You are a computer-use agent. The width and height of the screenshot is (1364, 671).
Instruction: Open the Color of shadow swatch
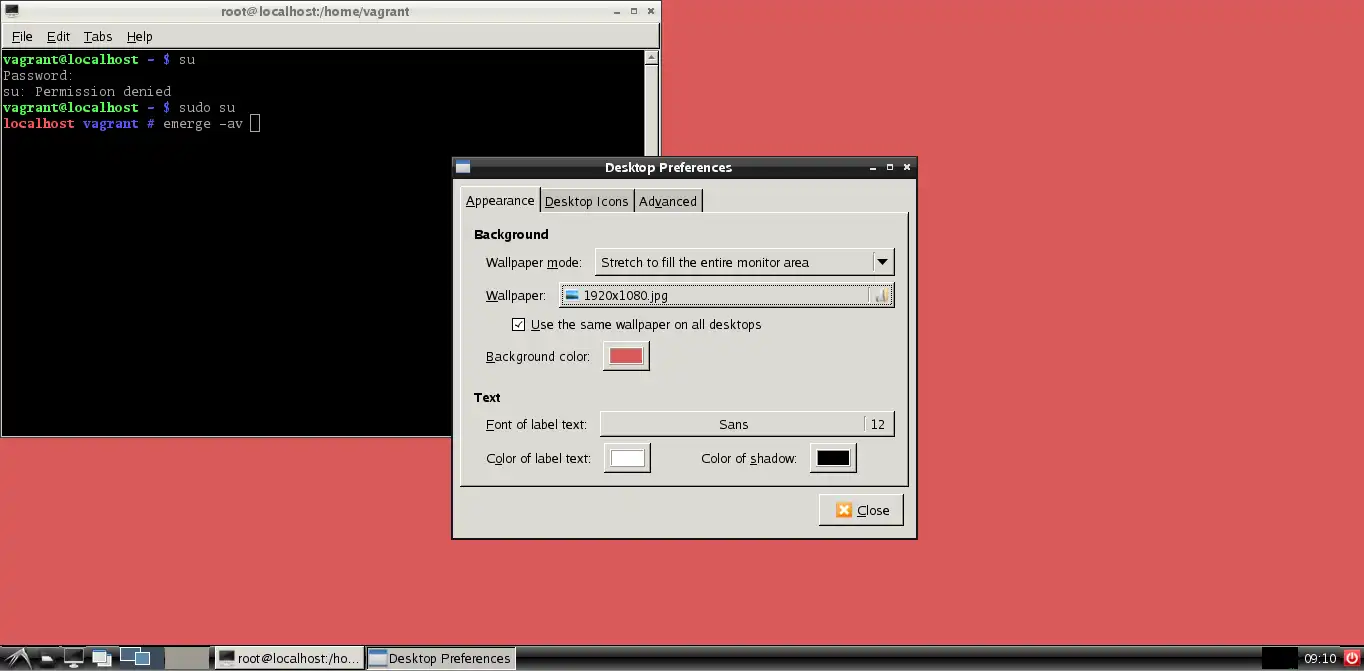(x=833, y=458)
